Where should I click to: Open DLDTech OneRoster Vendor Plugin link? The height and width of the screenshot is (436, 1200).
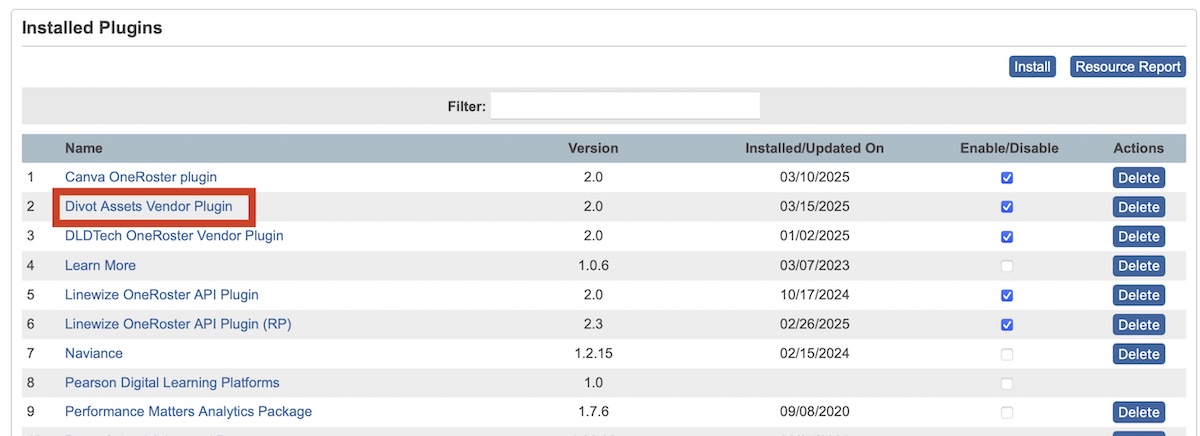coord(174,236)
